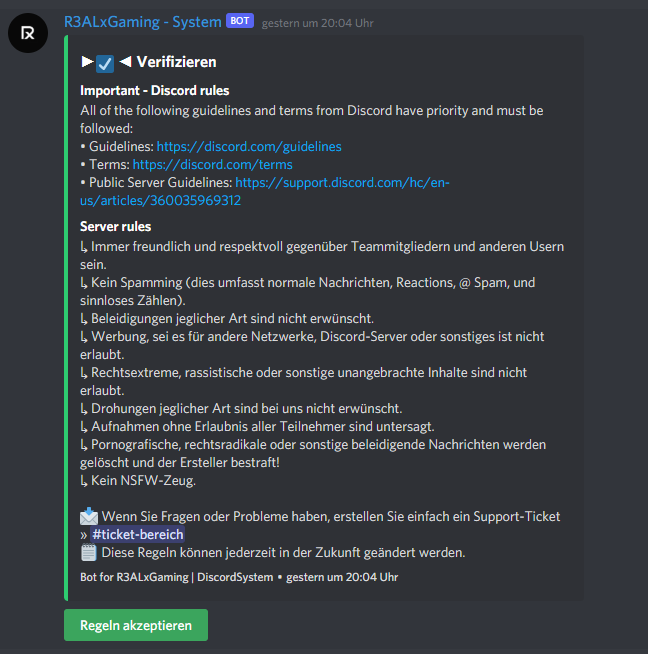
Task: Click the blue BOT tag badge
Action: (x=240, y=20)
